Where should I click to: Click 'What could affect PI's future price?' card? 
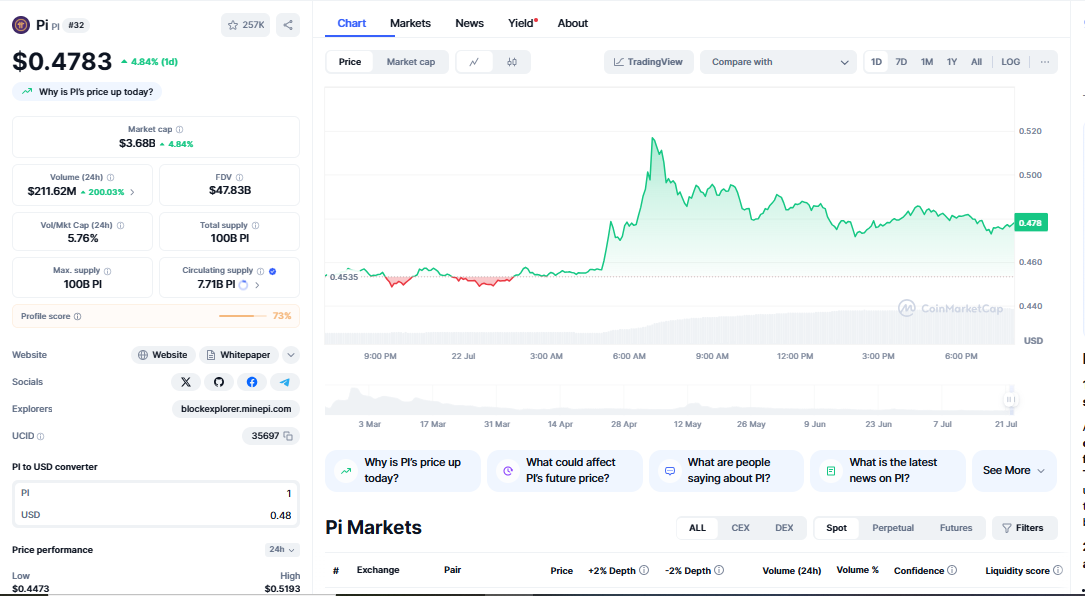pos(565,471)
